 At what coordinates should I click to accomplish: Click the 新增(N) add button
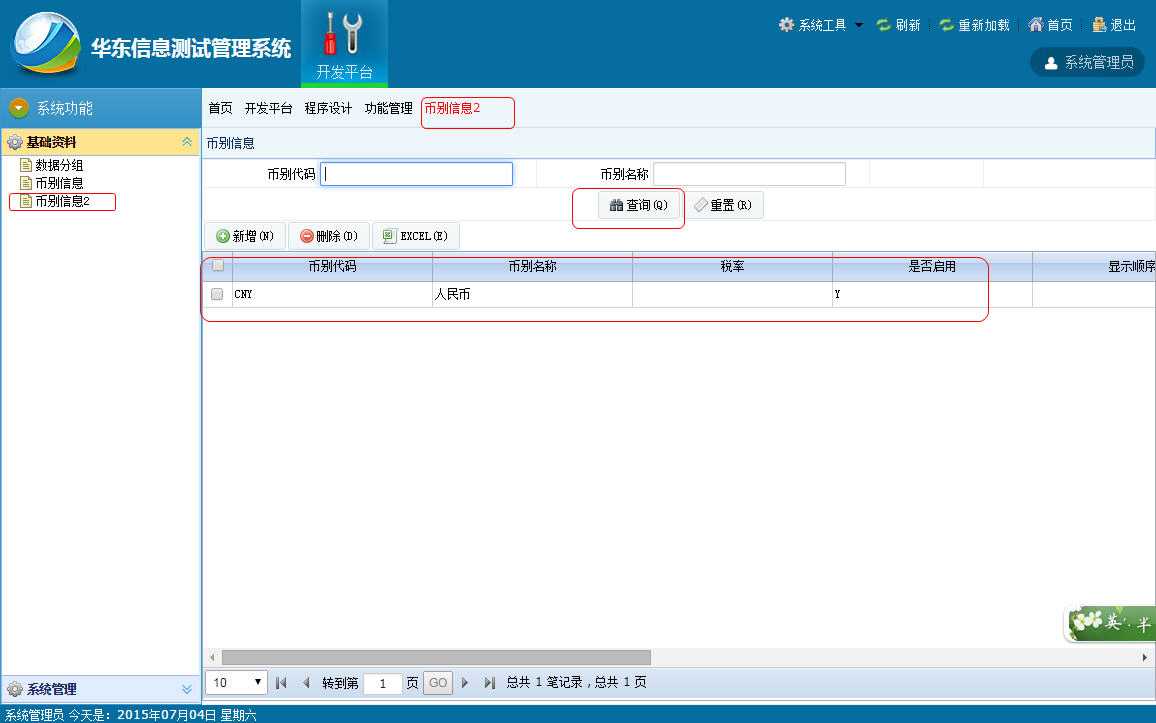[245, 236]
